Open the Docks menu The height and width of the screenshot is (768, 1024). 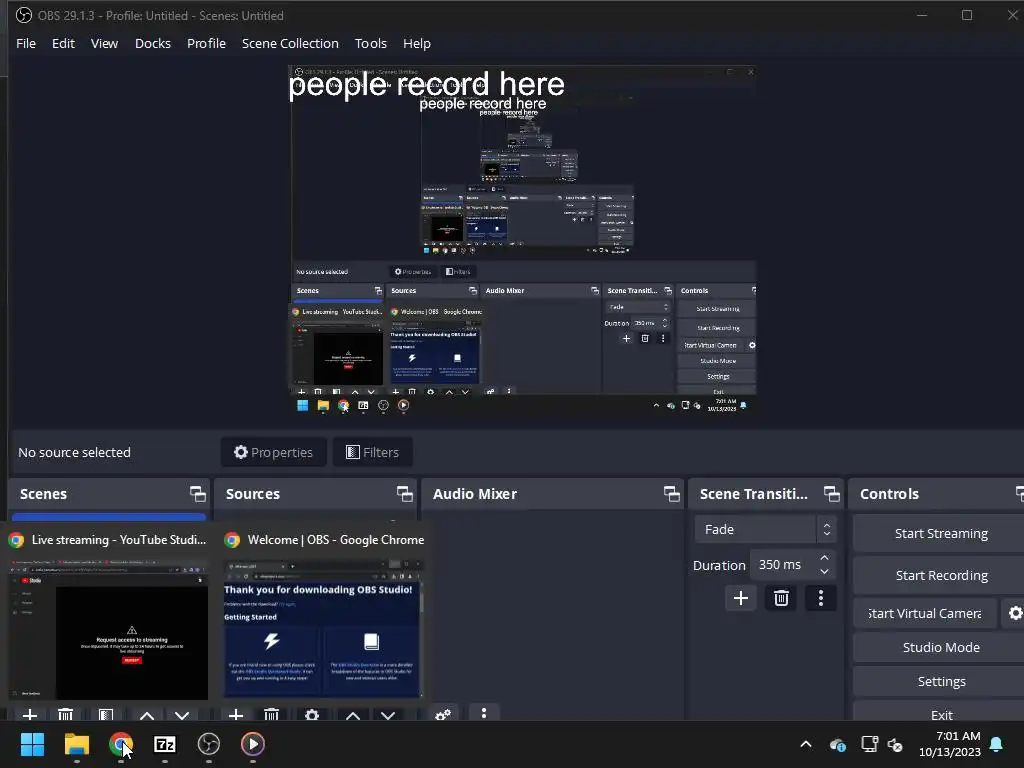[x=153, y=43]
